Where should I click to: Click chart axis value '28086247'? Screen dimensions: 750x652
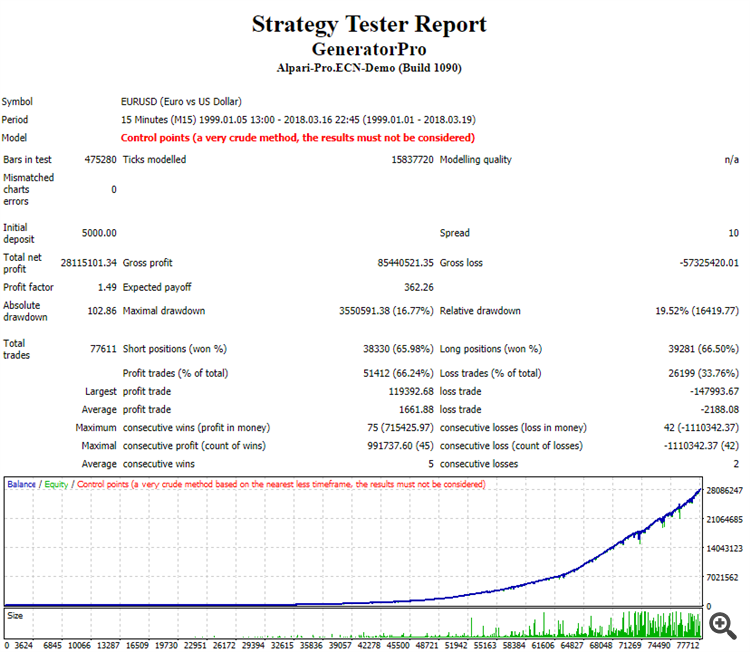click(724, 490)
